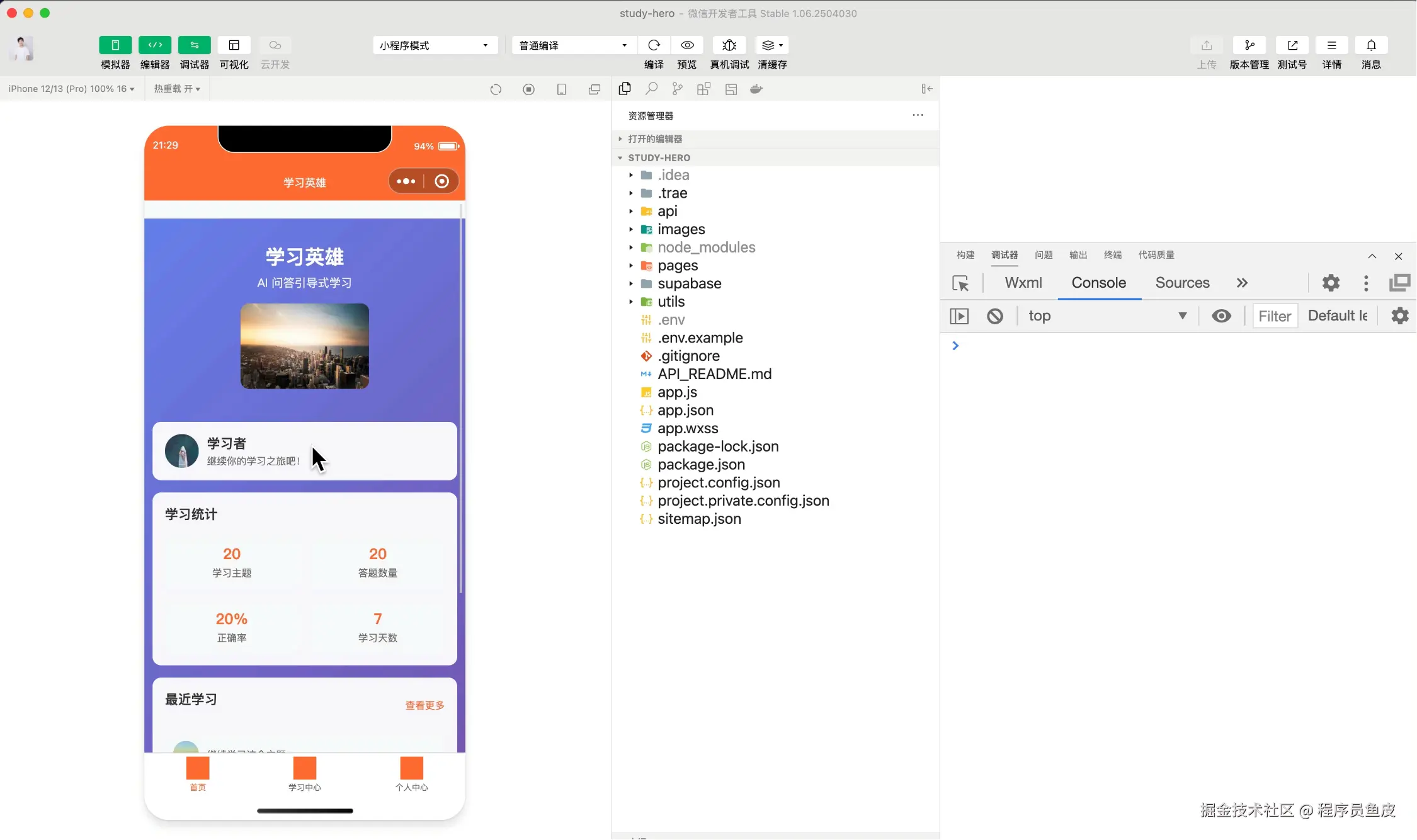Image resolution: width=1417 pixels, height=840 pixels.
Task: Click the 清缓存 layers icon
Action: (771, 45)
